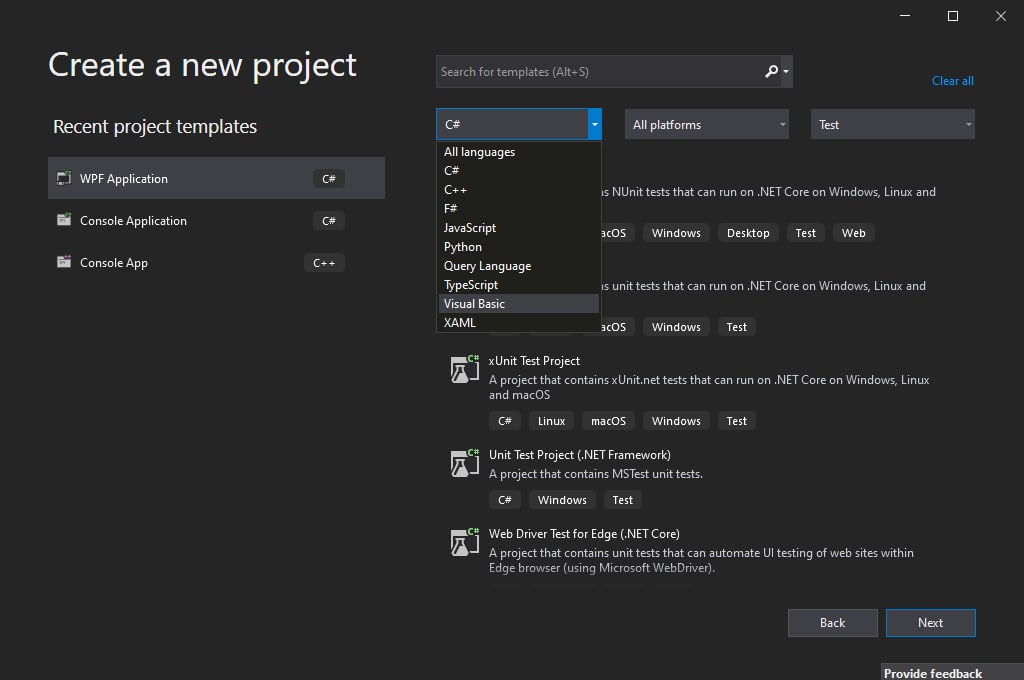Click the Console Application template icon

pos(64,221)
